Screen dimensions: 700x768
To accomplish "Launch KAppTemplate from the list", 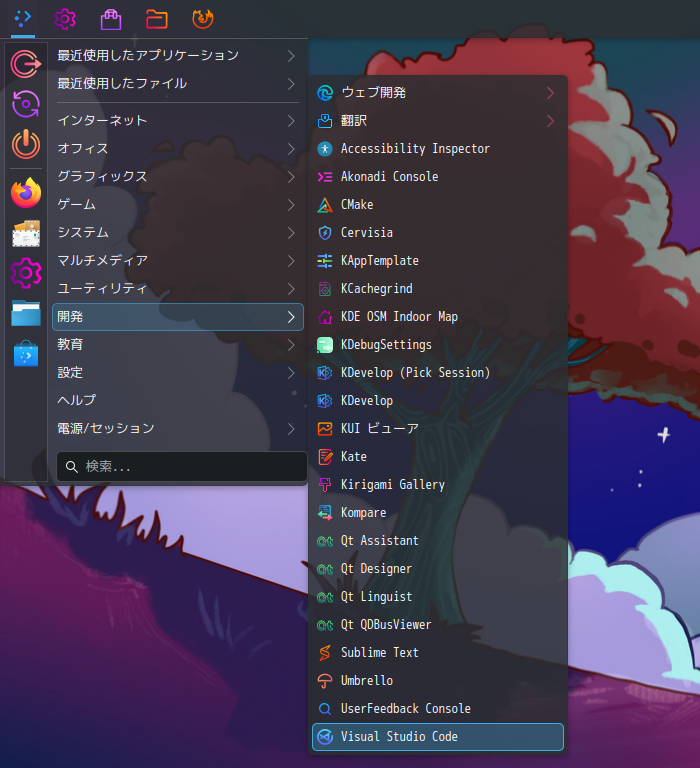I will pyautogui.click(x=438, y=261).
